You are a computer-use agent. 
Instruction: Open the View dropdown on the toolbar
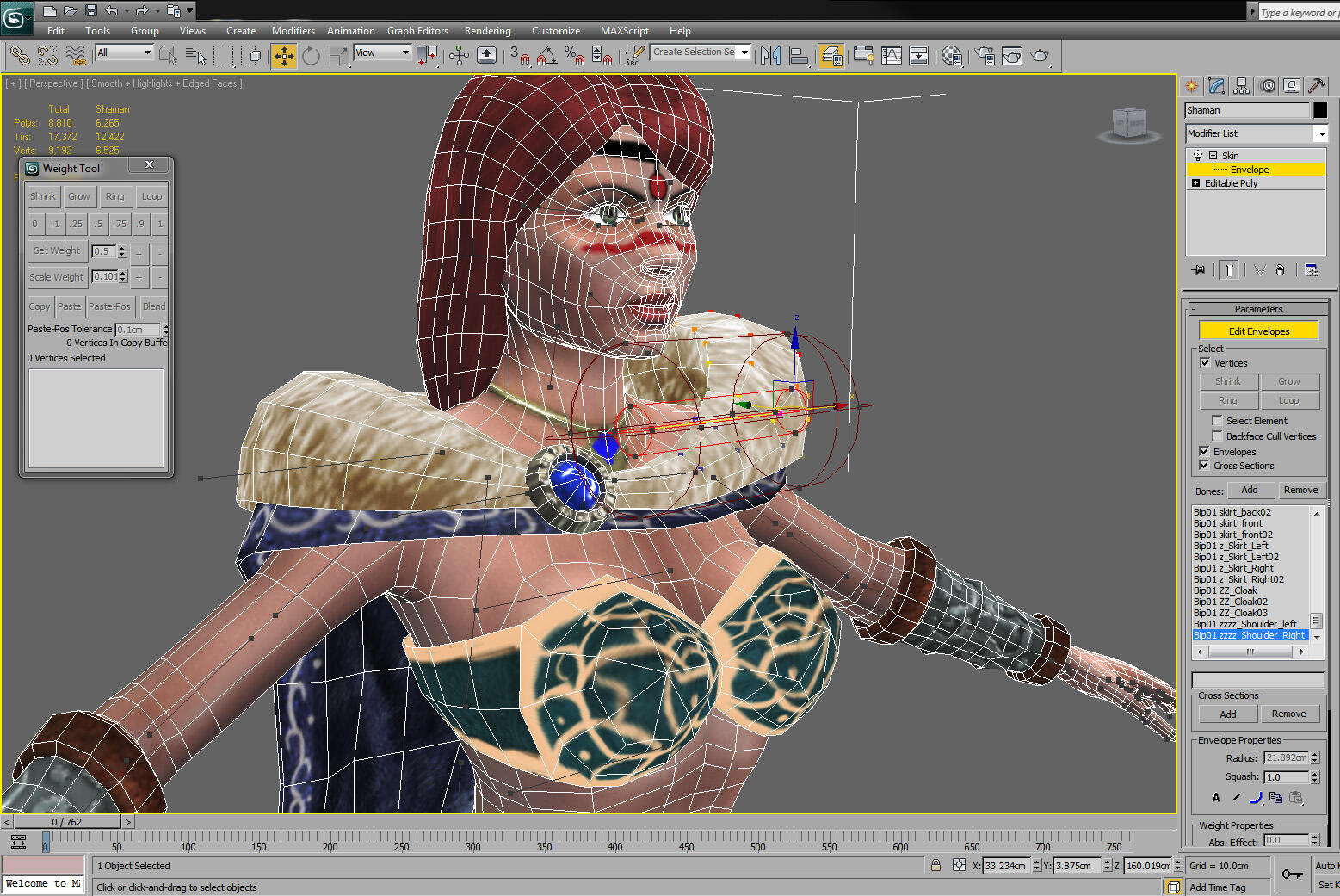tap(402, 53)
